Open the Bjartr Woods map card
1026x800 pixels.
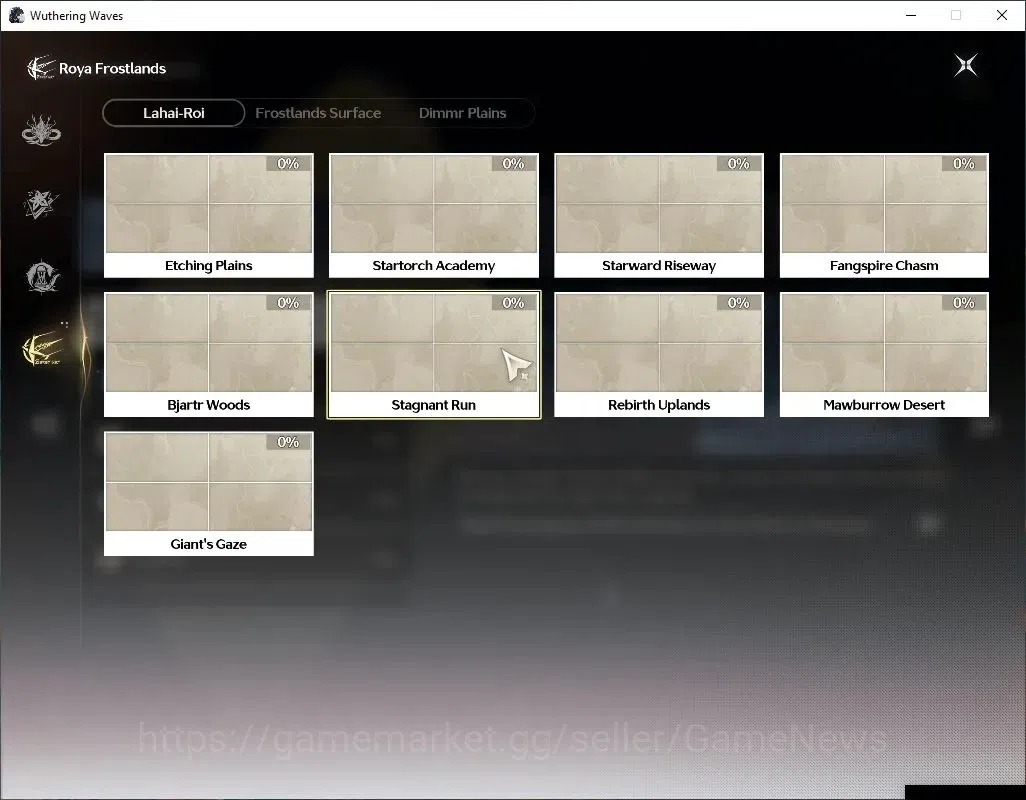(x=209, y=355)
